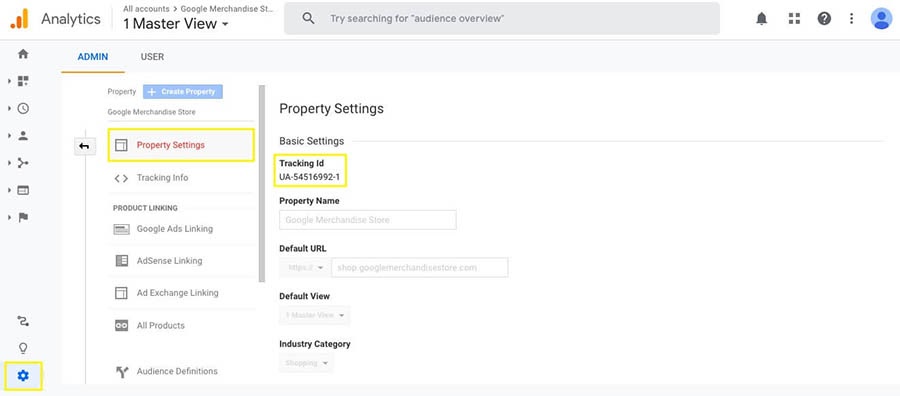
Task: Open the Acquisition branching icon
Action: [23, 163]
